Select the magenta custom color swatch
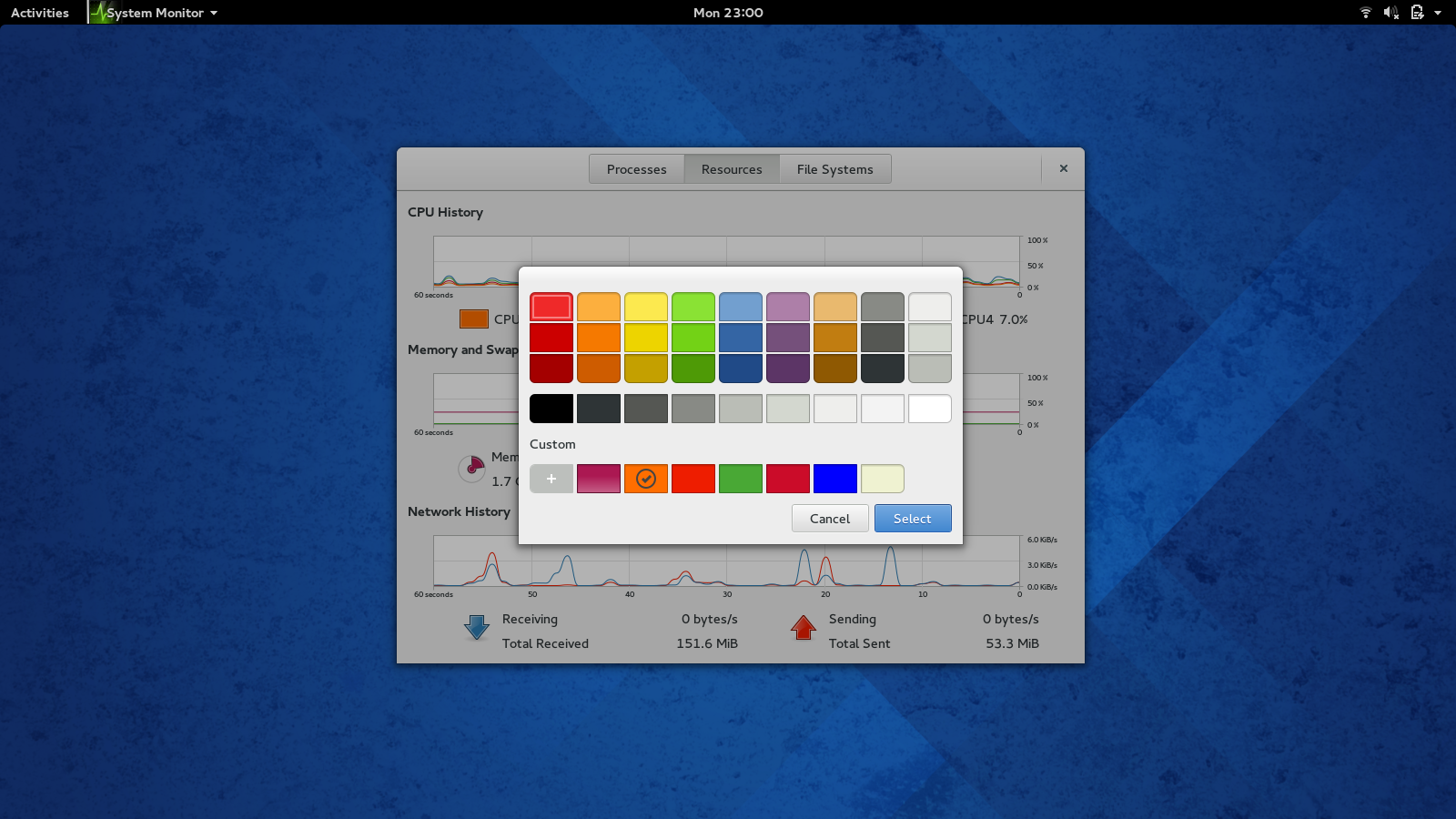This screenshot has height=819, width=1456. [x=599, y=478]
